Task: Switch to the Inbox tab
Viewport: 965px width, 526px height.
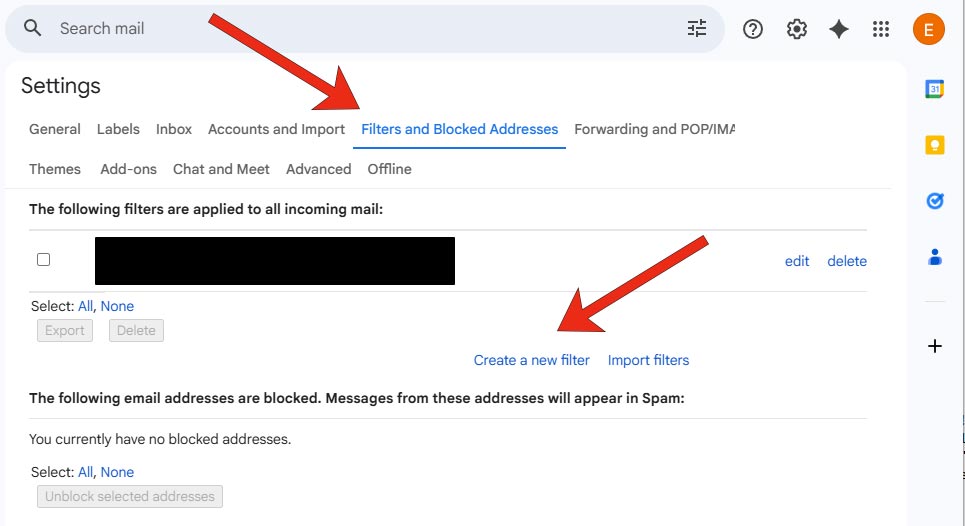Action: [x=174, y=129]
